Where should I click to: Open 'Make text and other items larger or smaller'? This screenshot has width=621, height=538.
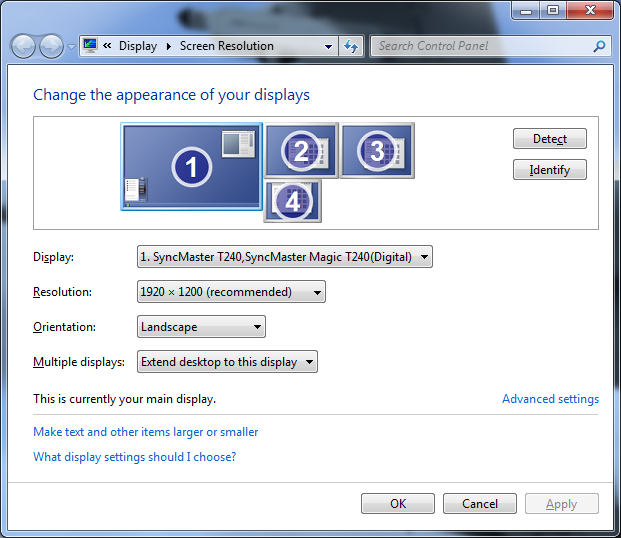pos(146,432)
